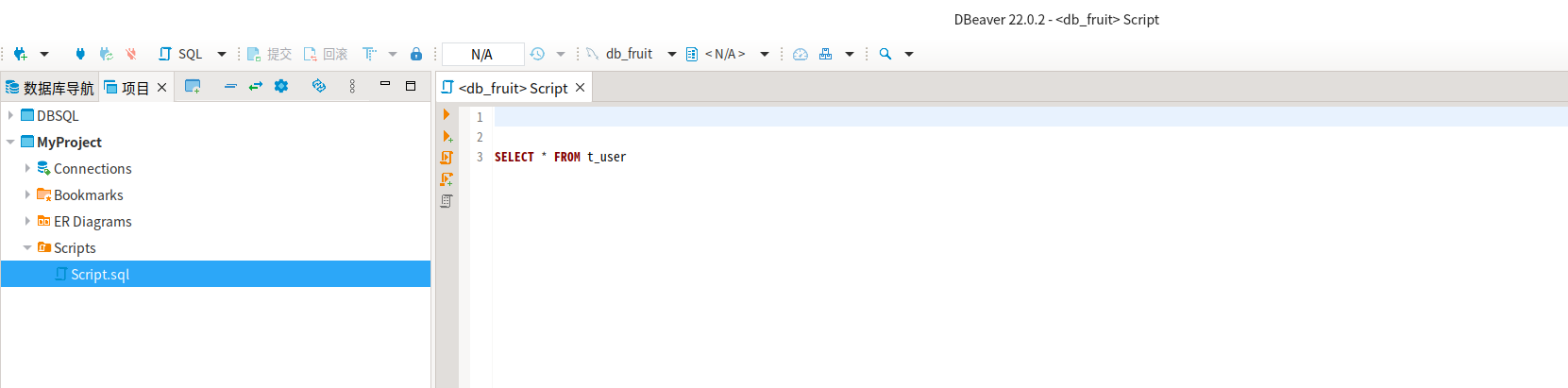Screen dimensions: 1568x388
Task: Expand the Bookmarks folder
Action: [27, 194]
